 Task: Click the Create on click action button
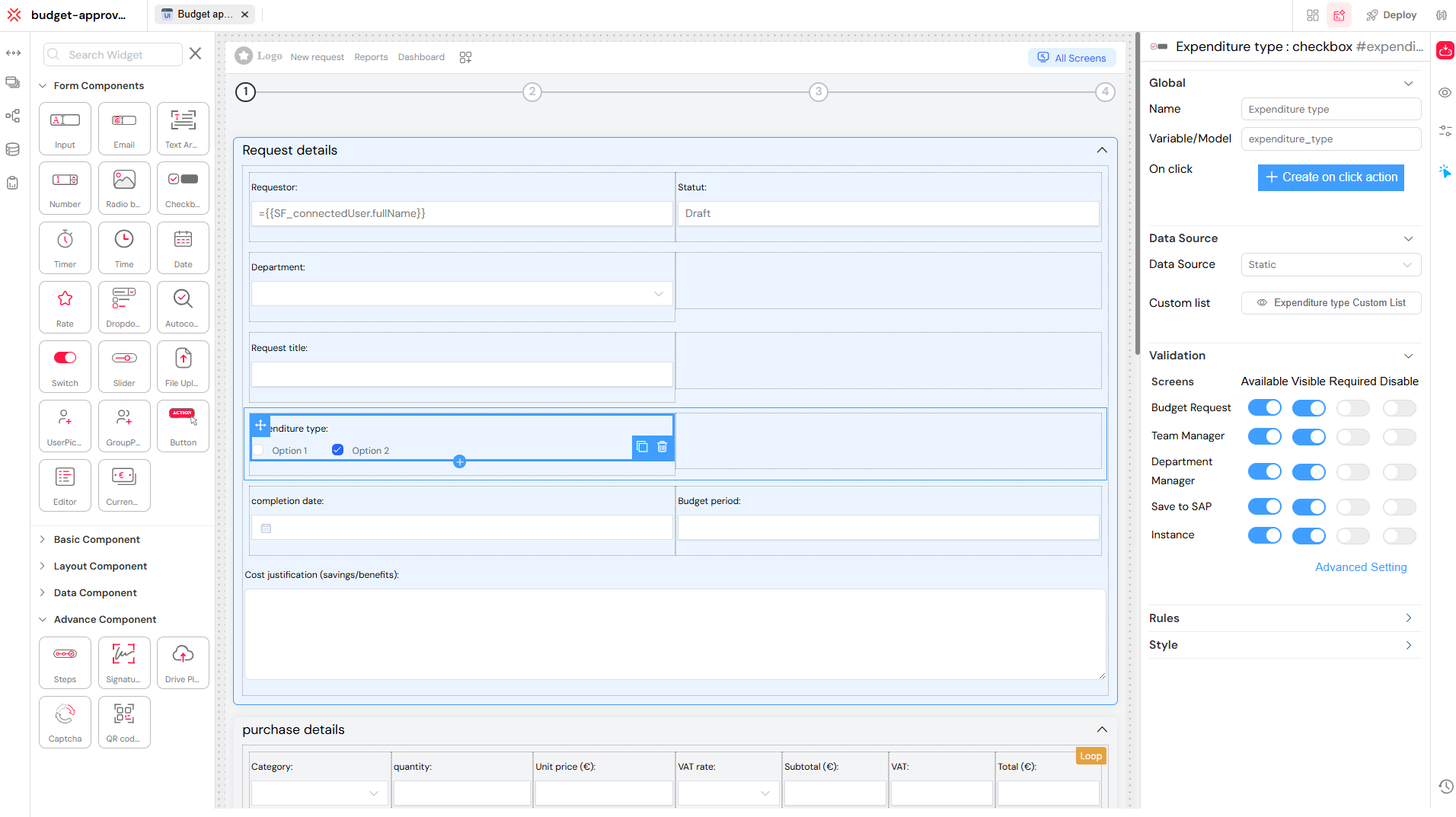pos(1330,177)
